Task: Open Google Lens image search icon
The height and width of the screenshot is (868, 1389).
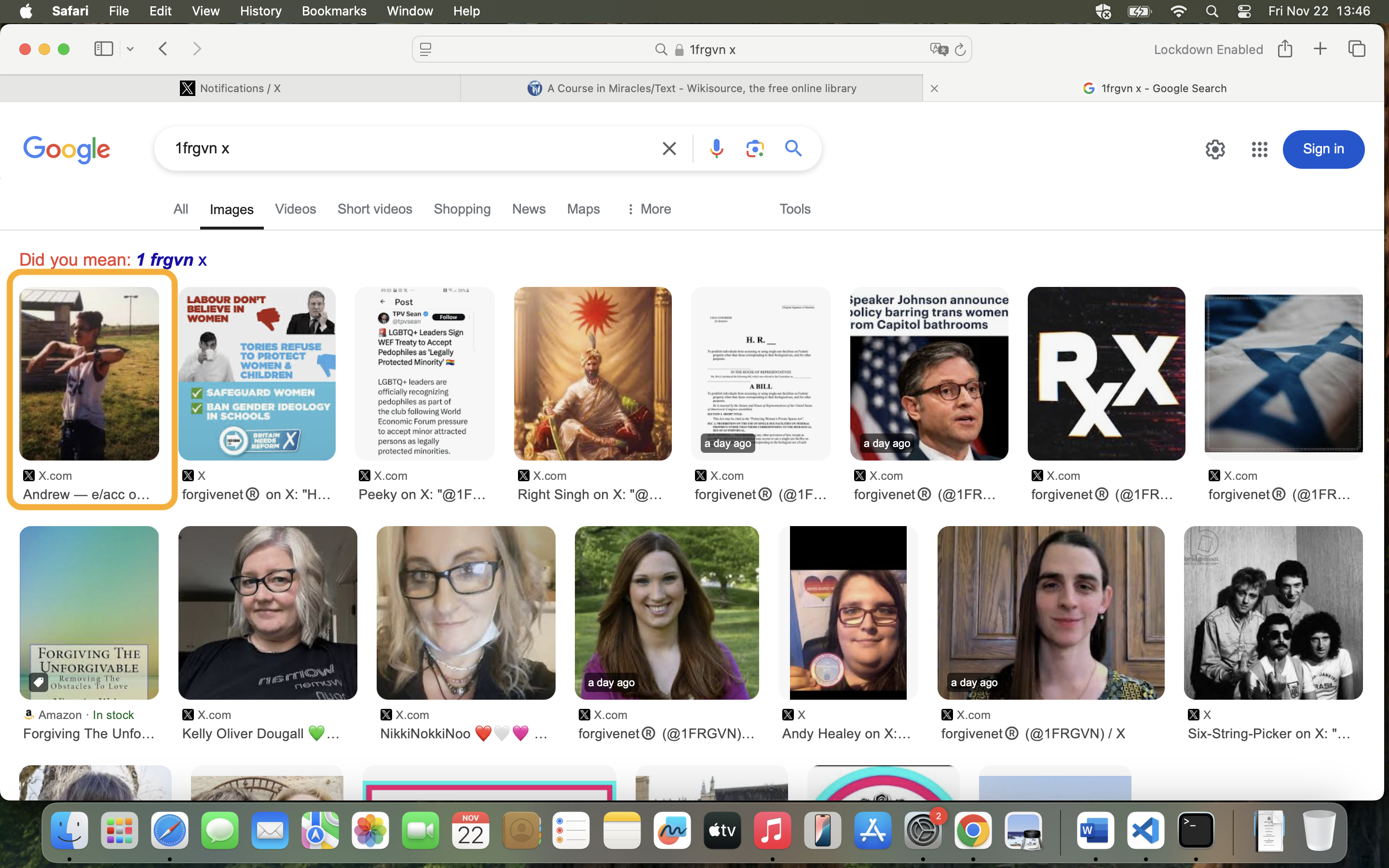Action: point(755,149)
